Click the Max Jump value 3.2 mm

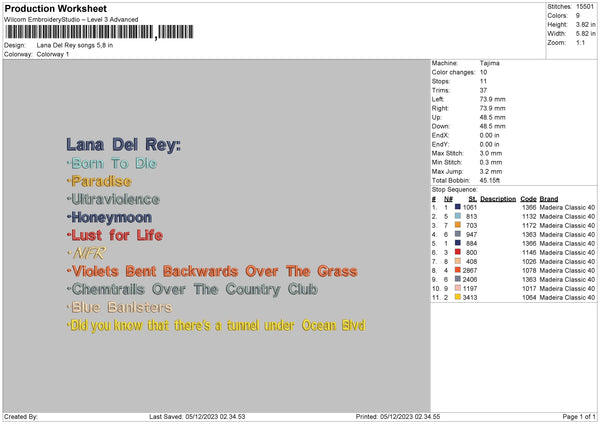pyautogui.click(x=491, y=171)
